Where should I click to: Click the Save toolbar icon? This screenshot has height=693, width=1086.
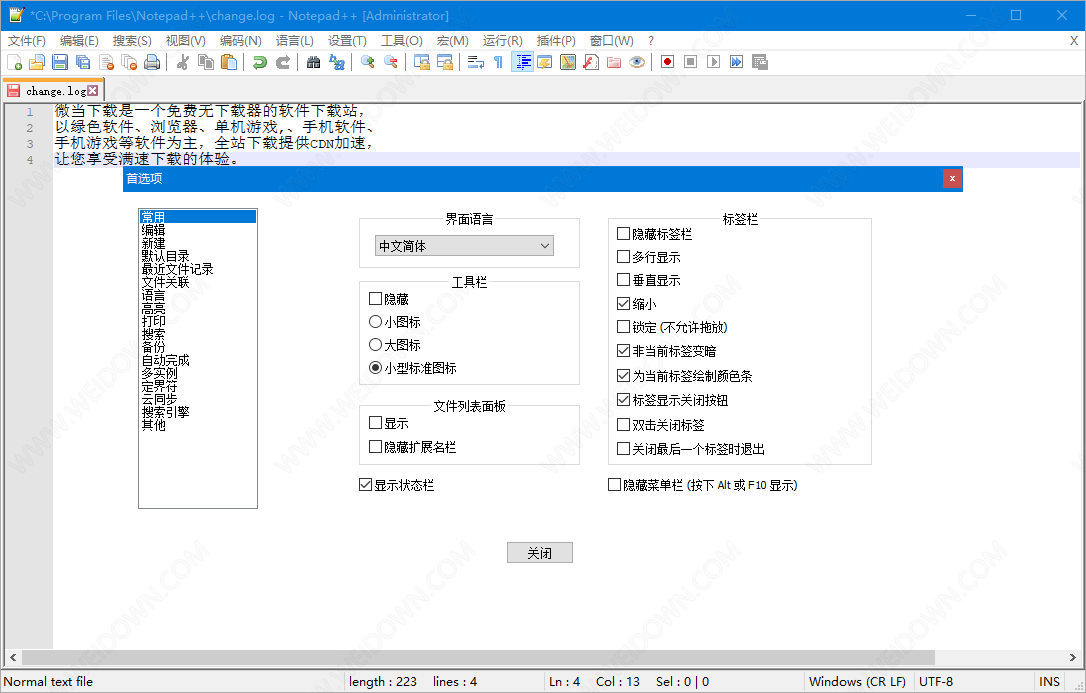[x=60, y=62]
